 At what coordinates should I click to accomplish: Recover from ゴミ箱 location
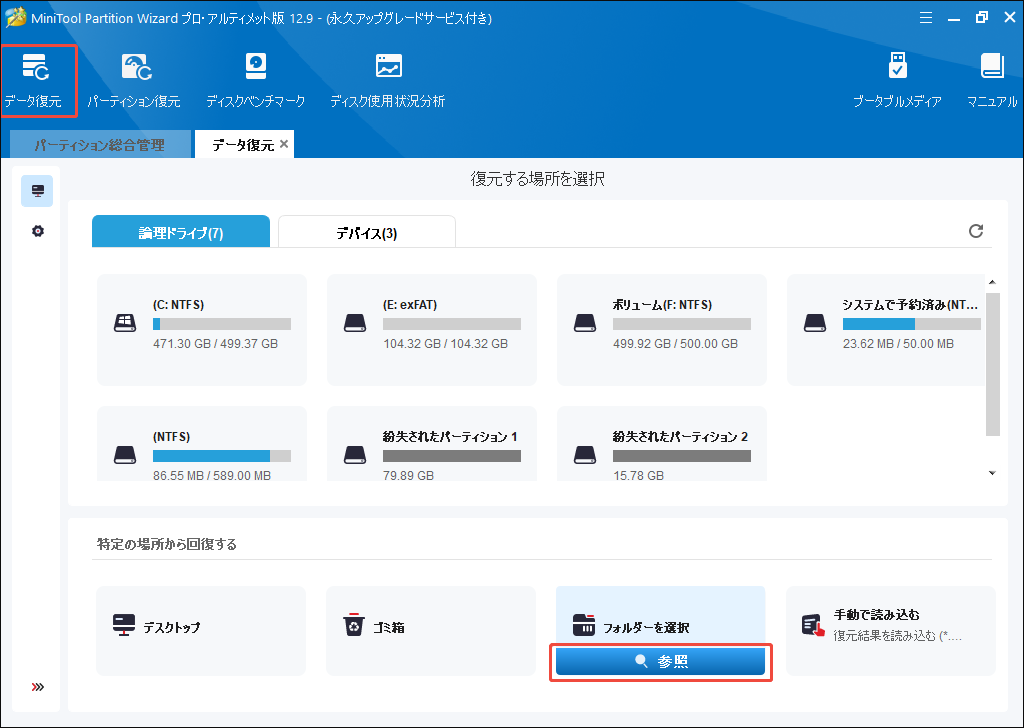(431, 631)
